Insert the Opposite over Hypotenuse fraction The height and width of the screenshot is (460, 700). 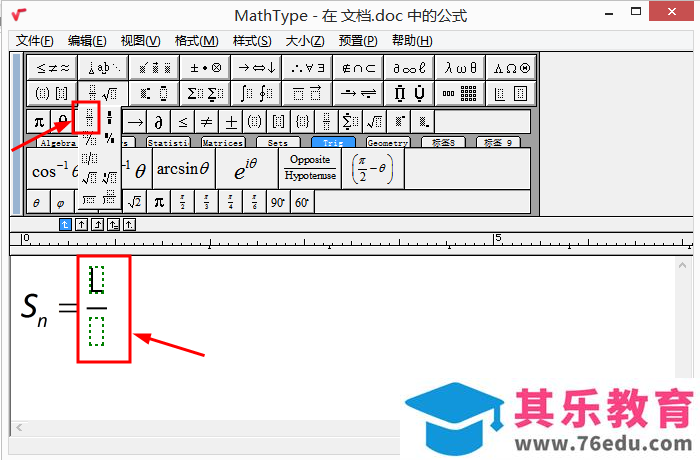pyautogui.click(x=310, y=169)
